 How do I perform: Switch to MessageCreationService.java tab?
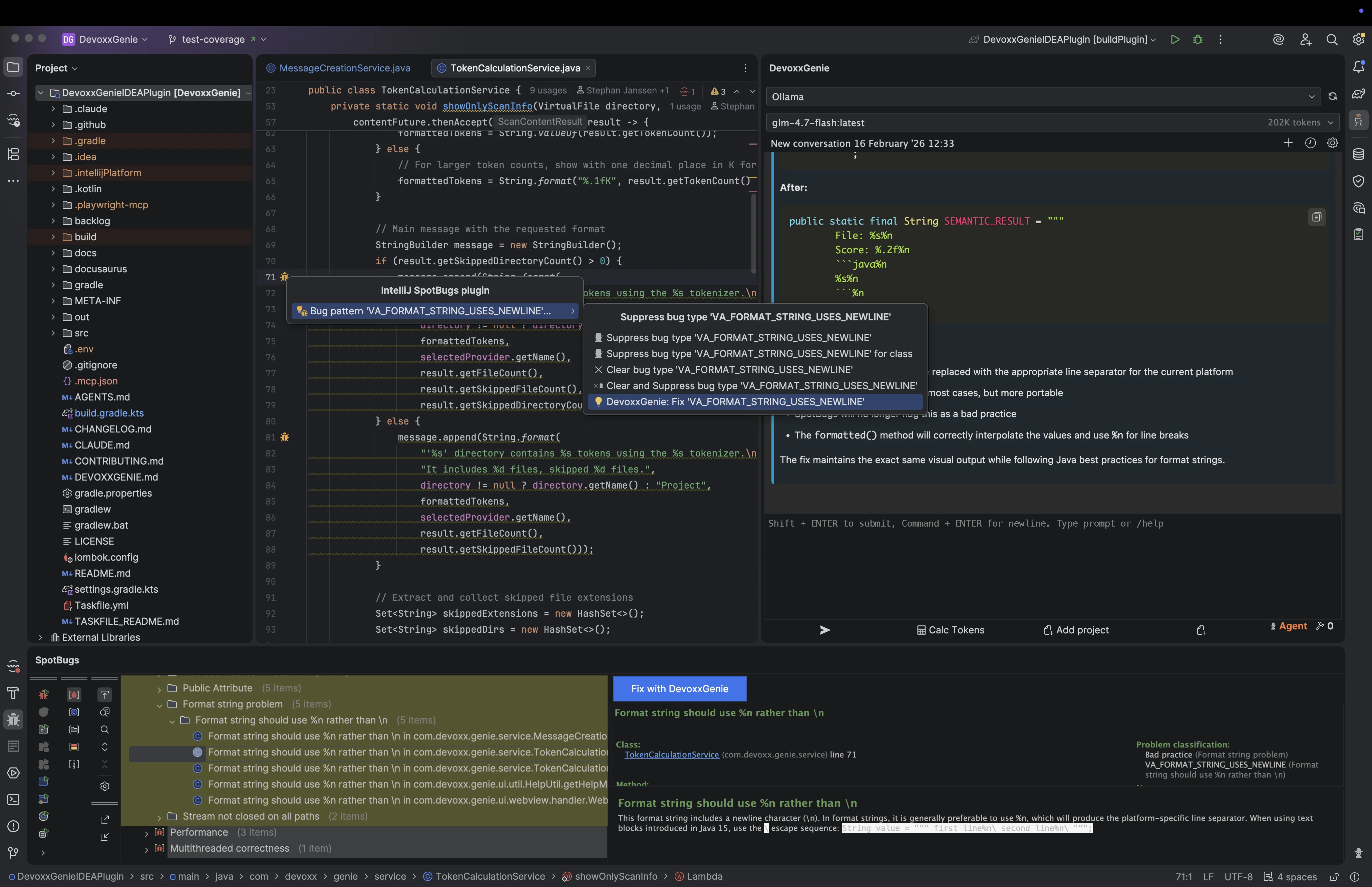(x=339, y=68)
